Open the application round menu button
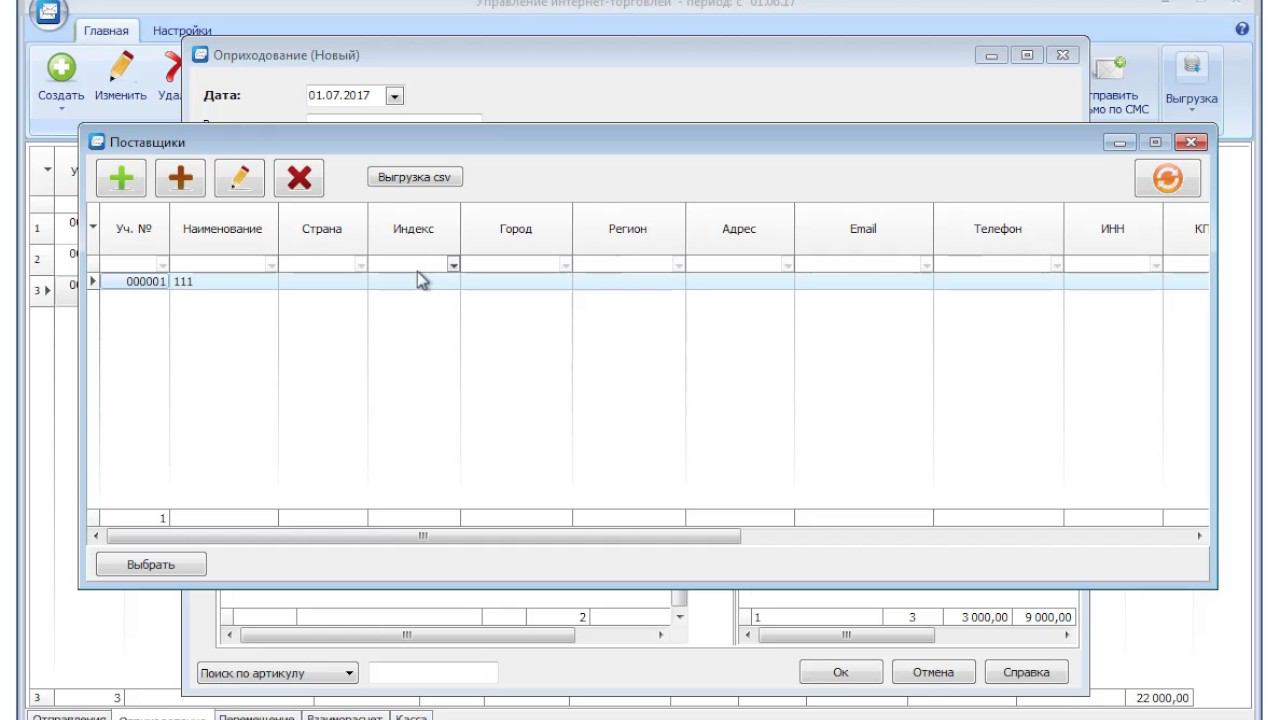Screen dimensions: 1280x720 [50, 11]
